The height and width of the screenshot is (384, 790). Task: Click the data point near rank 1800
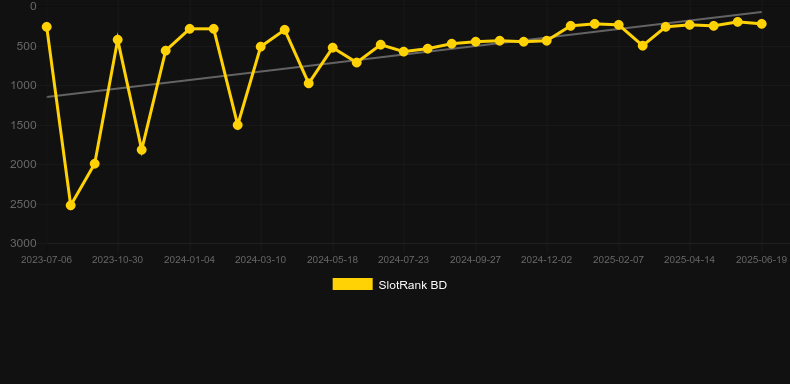(x=142, y=150)
